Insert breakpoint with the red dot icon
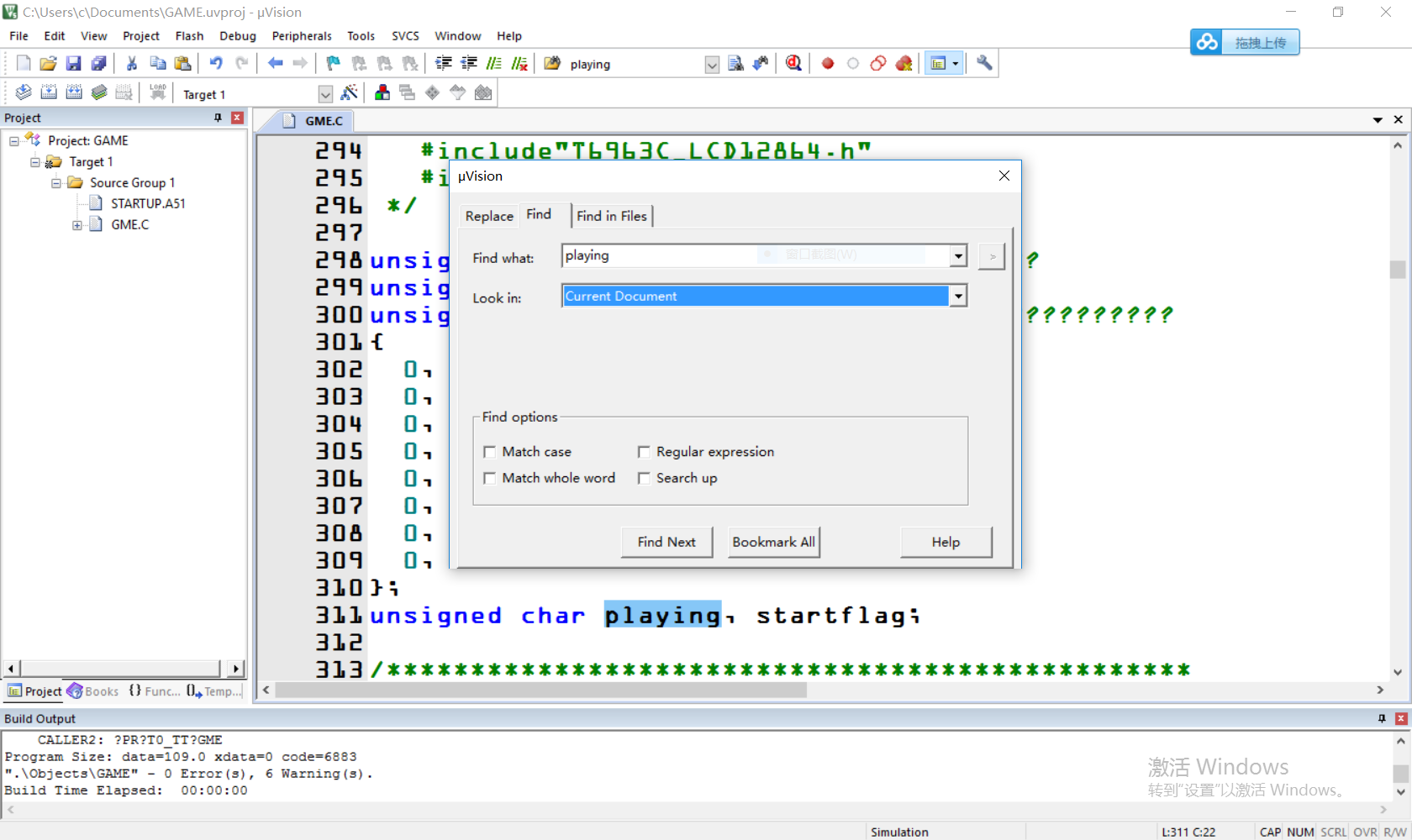 tap(828, 63)
